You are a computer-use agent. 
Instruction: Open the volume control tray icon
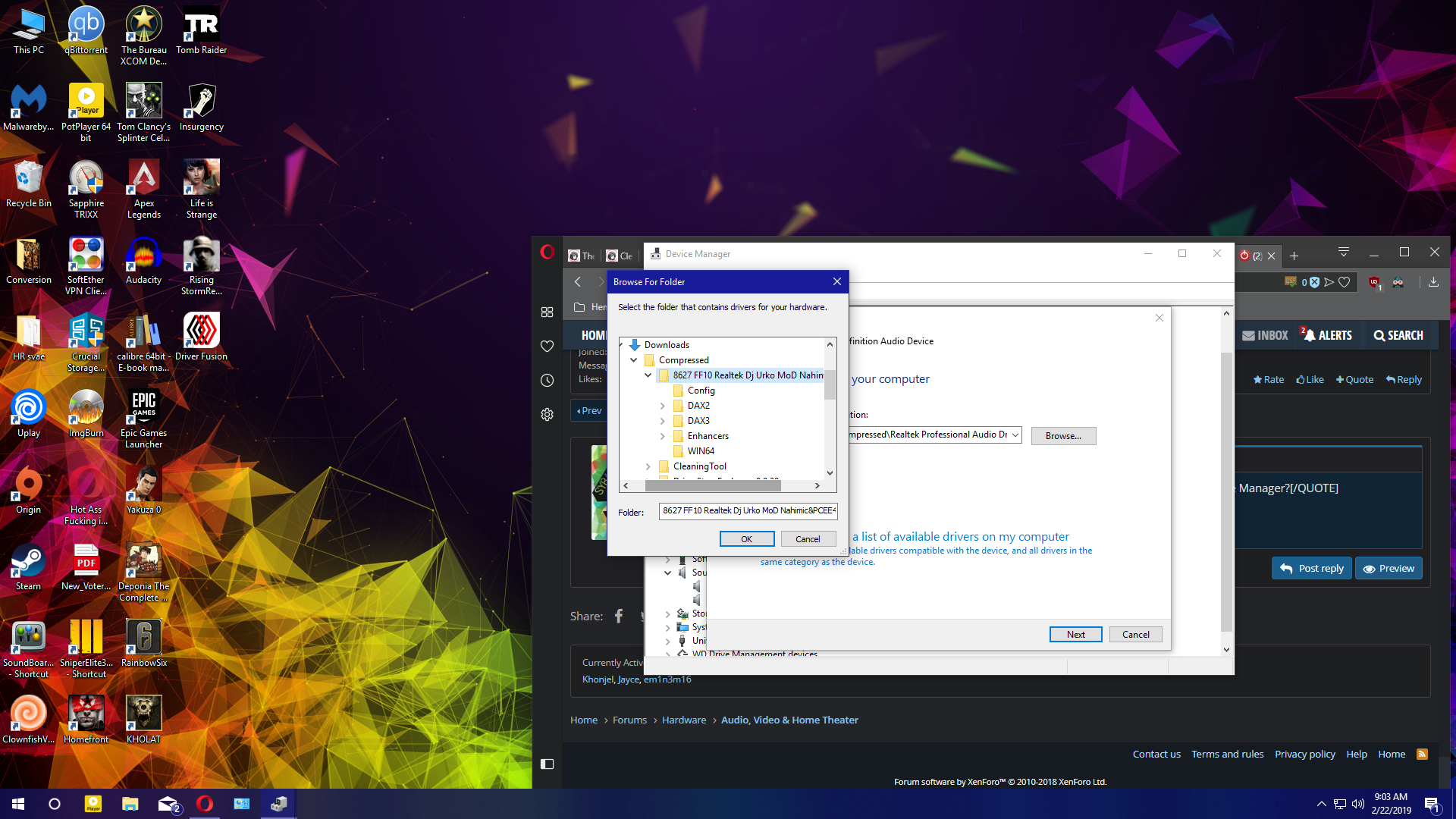point(1357,804)
